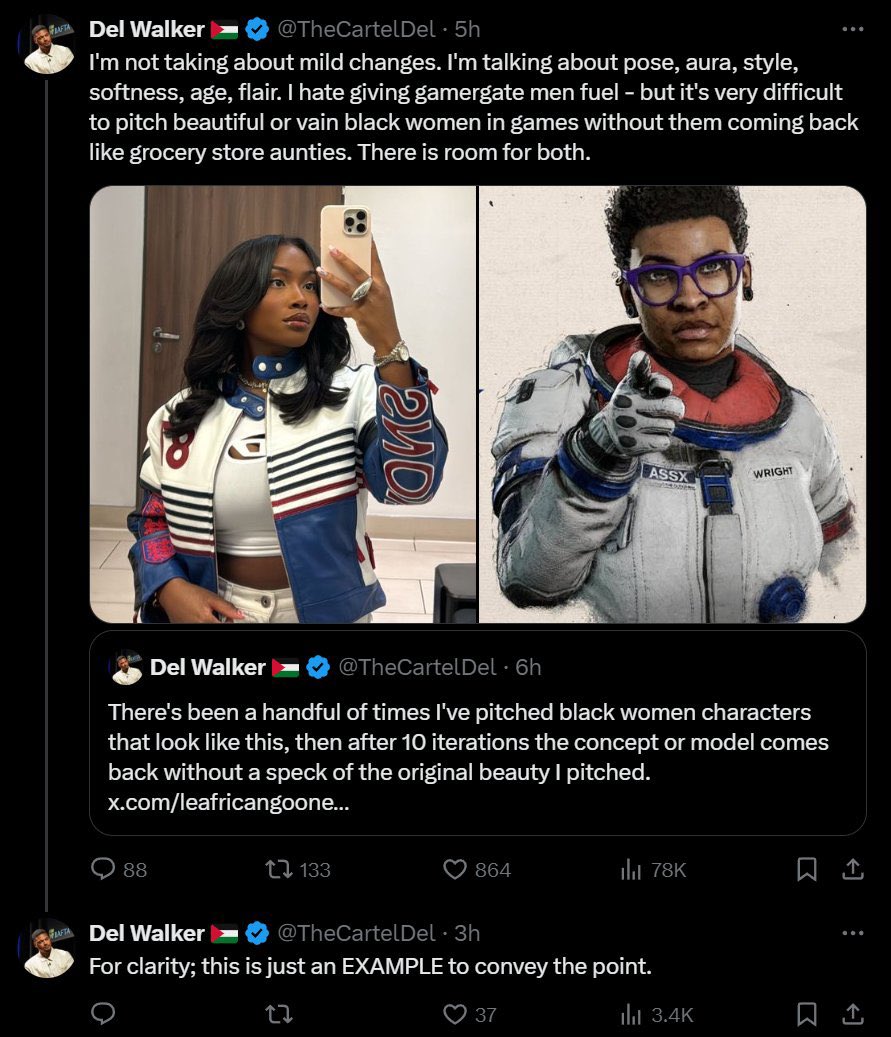This screenshot has height=1037, width=891.
Task: Like the tweet showing 37 likes
Action: coord(456,1014)
